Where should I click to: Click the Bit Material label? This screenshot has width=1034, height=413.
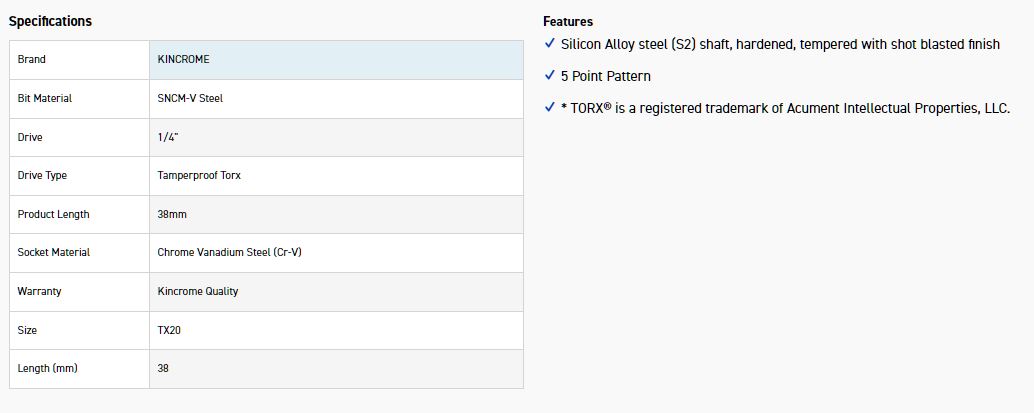[45, 99]
